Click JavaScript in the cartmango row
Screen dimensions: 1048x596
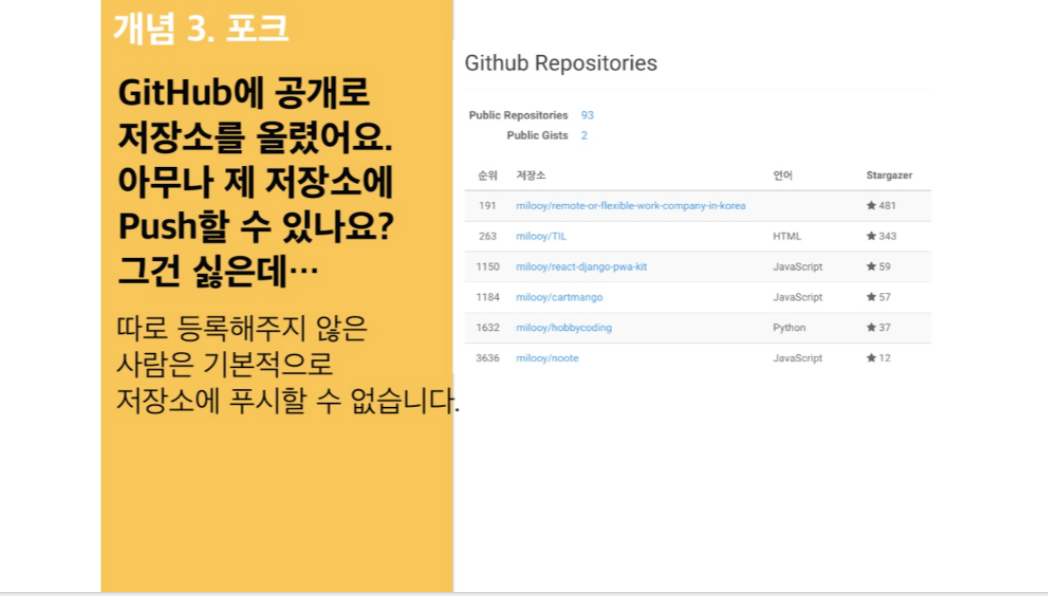797,297
